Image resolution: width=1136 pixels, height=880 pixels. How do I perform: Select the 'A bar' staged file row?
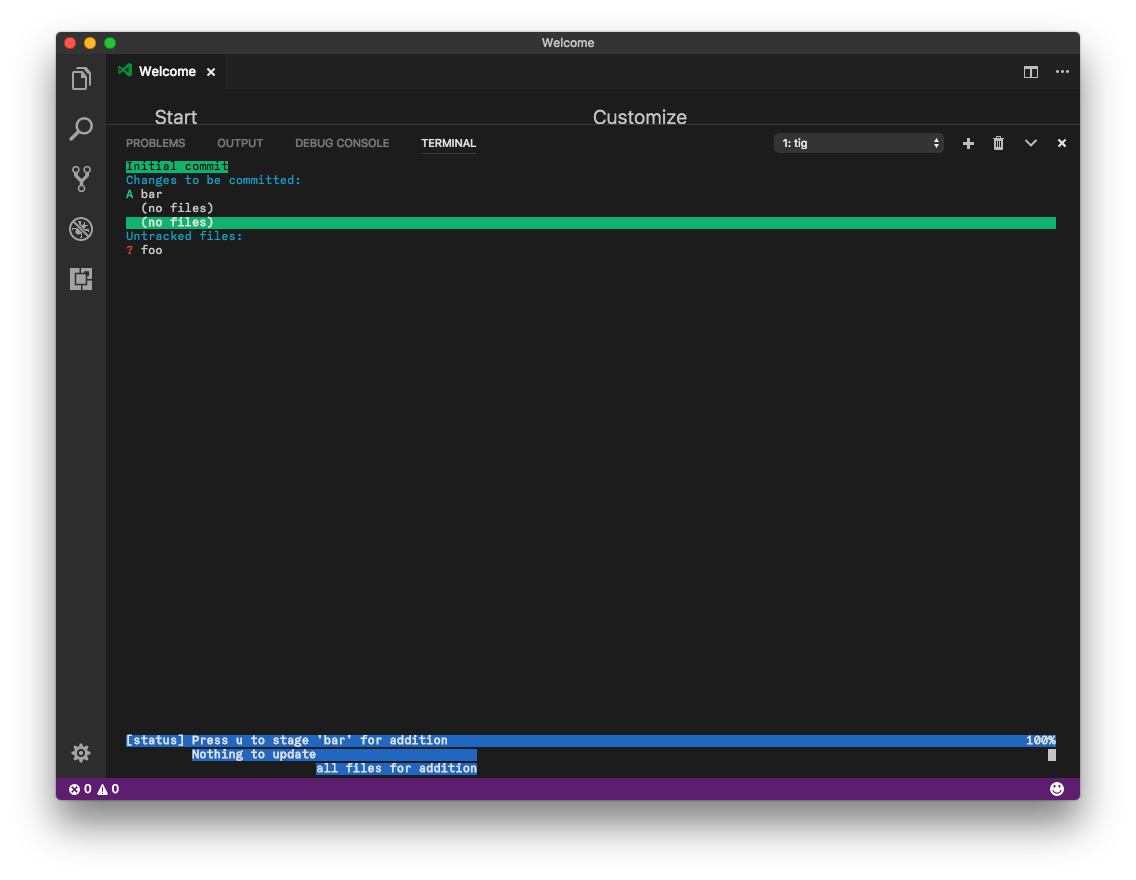(x=144, y=194)
